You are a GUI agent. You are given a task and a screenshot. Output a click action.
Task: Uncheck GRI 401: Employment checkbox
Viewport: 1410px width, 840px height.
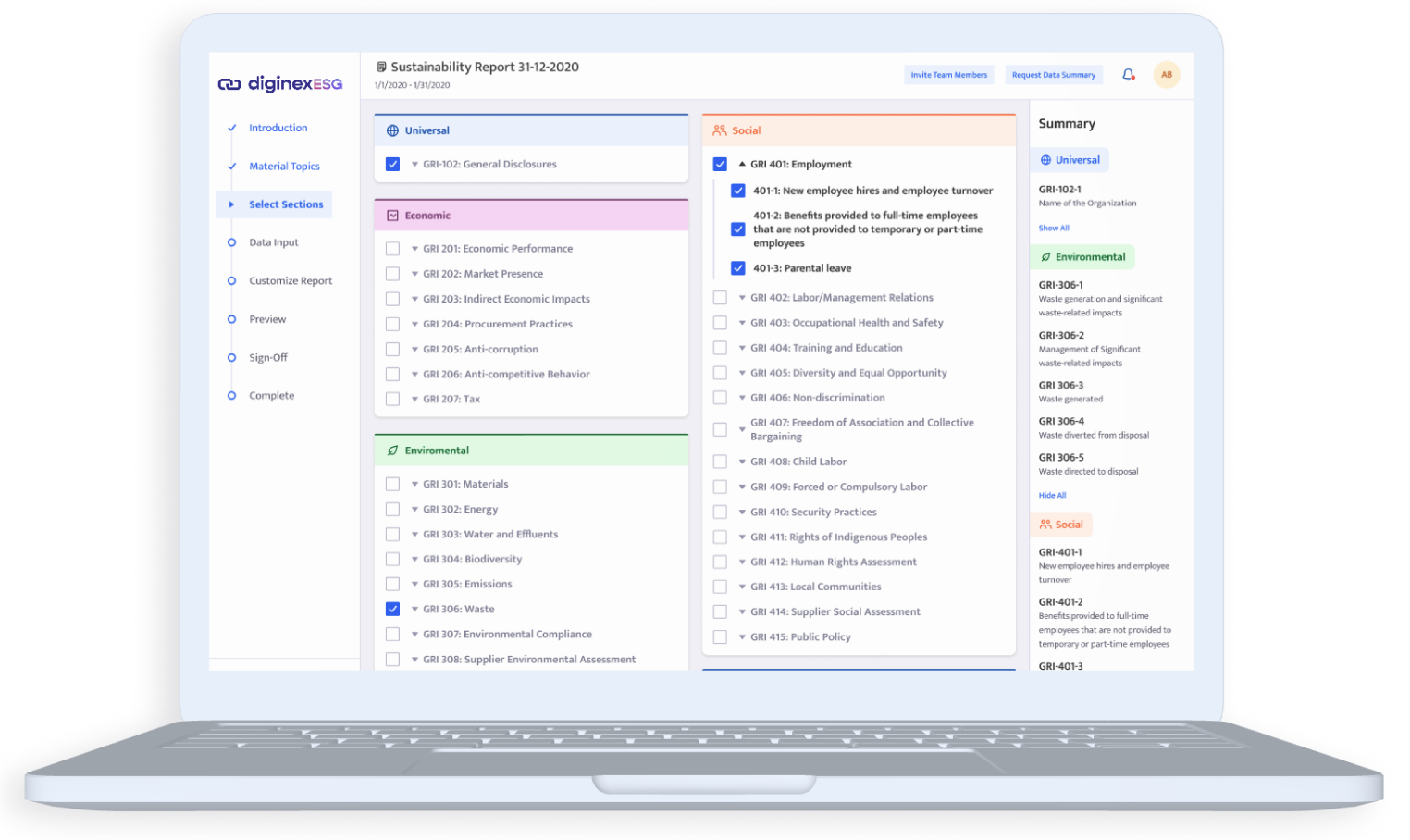(720, 165)
